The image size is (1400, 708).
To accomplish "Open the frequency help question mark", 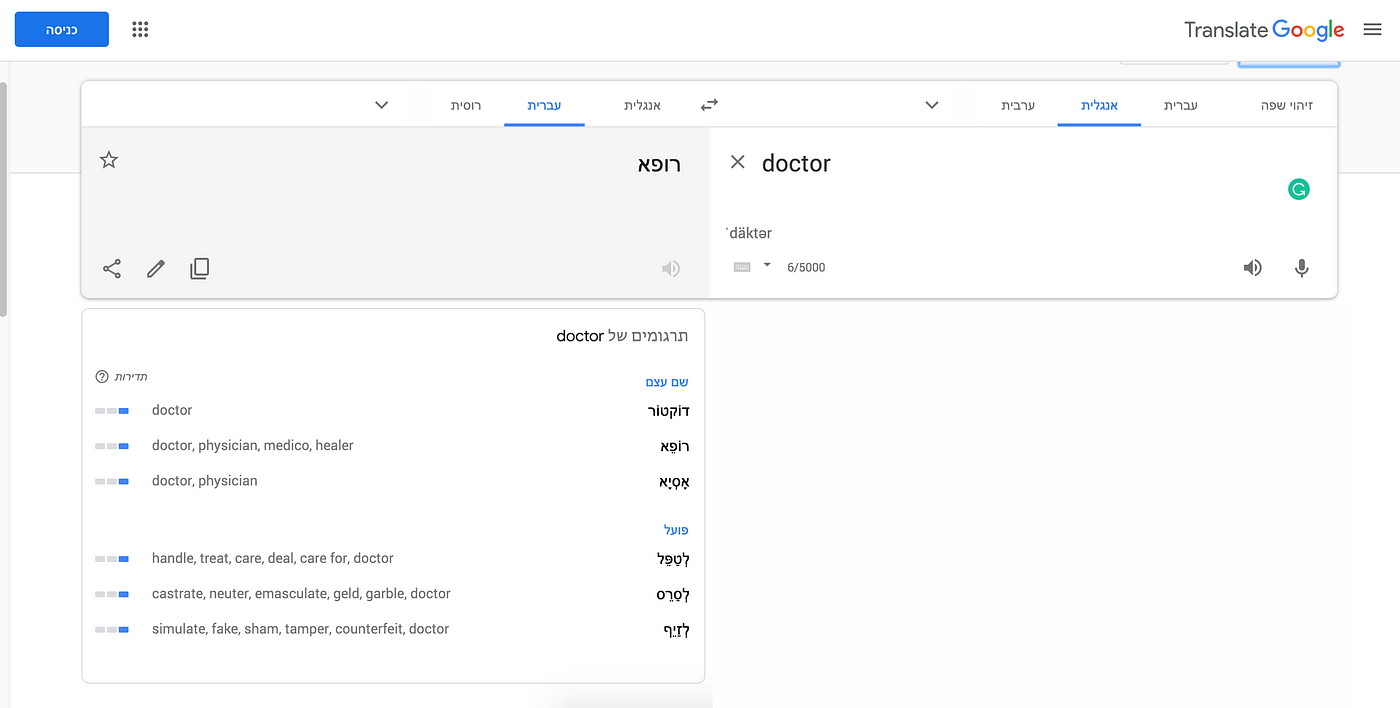I will point(101,377).
